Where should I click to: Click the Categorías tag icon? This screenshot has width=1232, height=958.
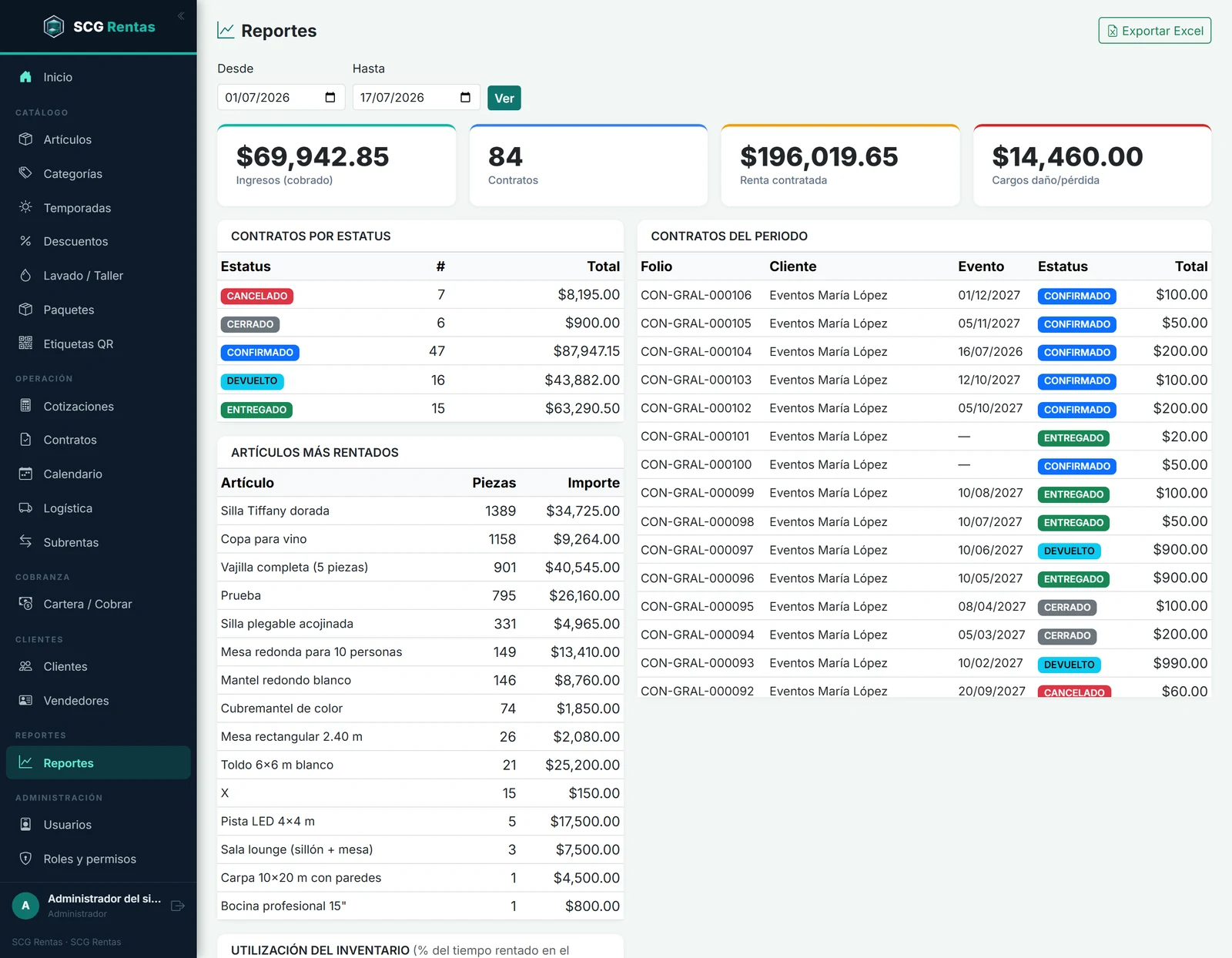coord(25,173)
